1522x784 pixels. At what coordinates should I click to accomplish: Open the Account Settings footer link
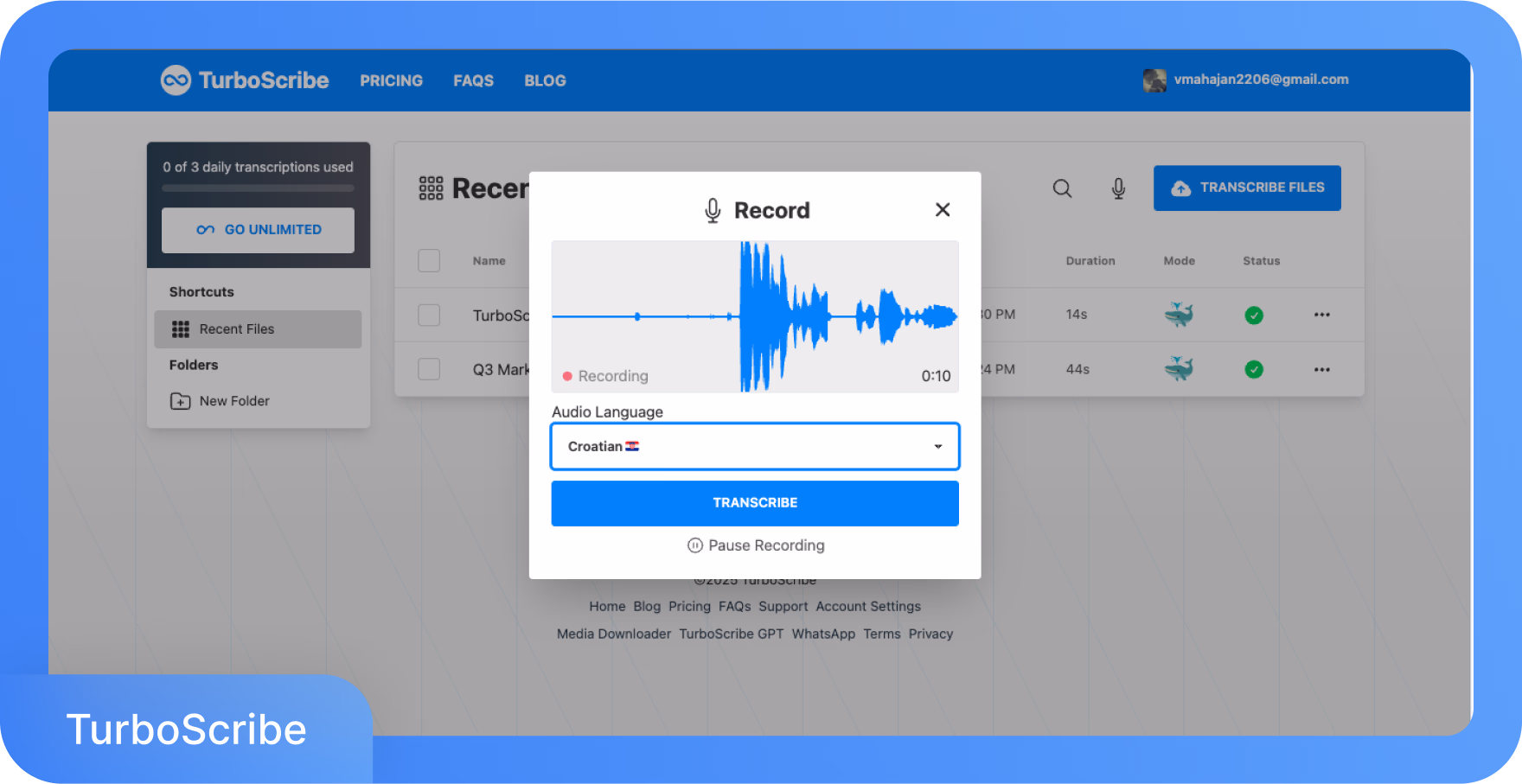(x=868, y=607)
